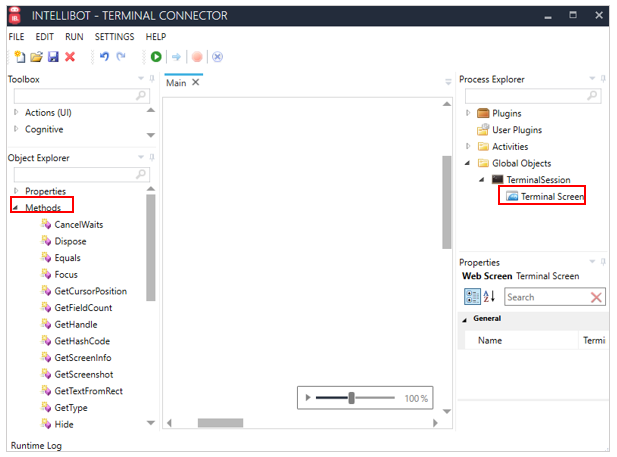Open Process Explorer panel options dropdown
The height and width of the screenshot is (457, 617).
click(592, 79)
